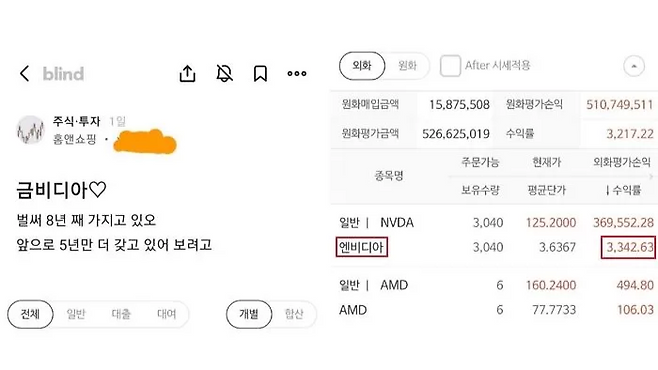Open the 주식·투자 topic channel link
Image resolution: width=658 pixels, height=370 pixels.
tap(76, 121)
